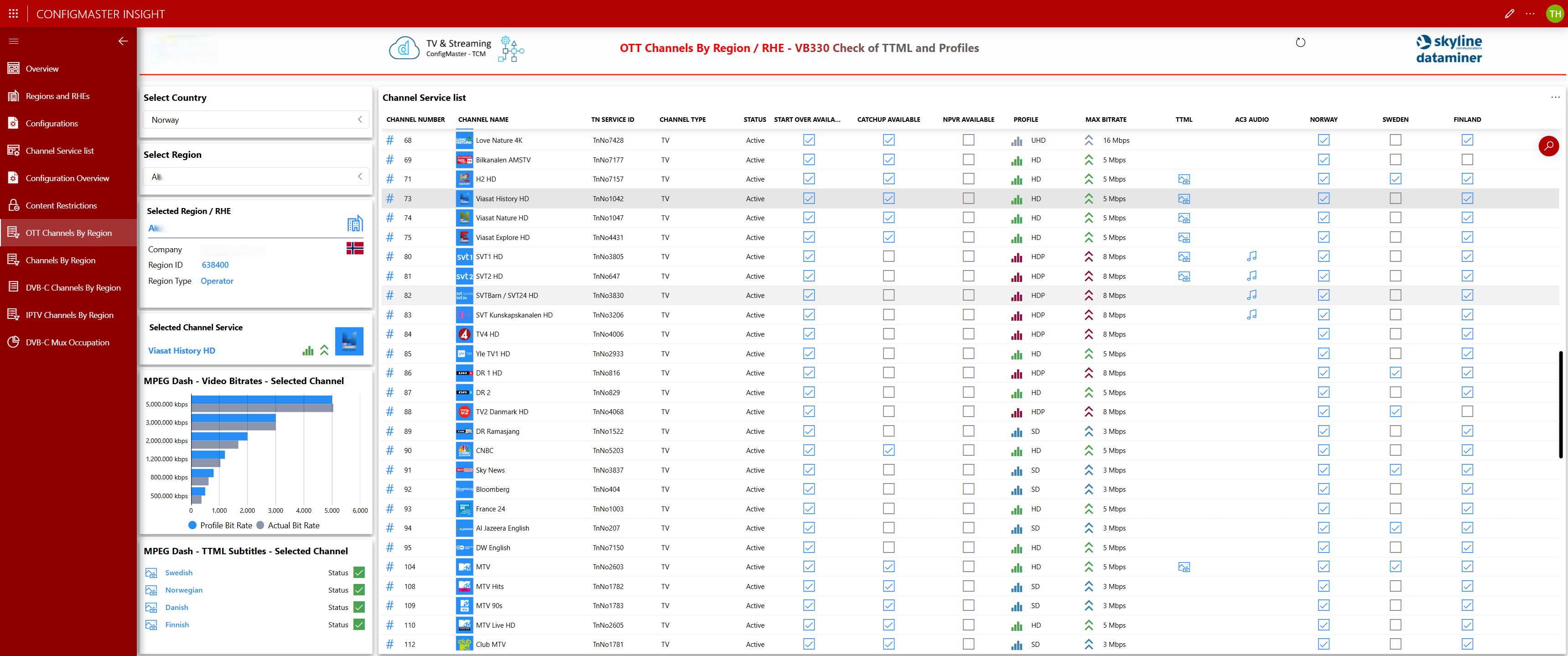Viewport: 1568px width, 656px height.
Task: Toggle NPVR checkbox for H2 HD
Action: [x=968, y=179]
